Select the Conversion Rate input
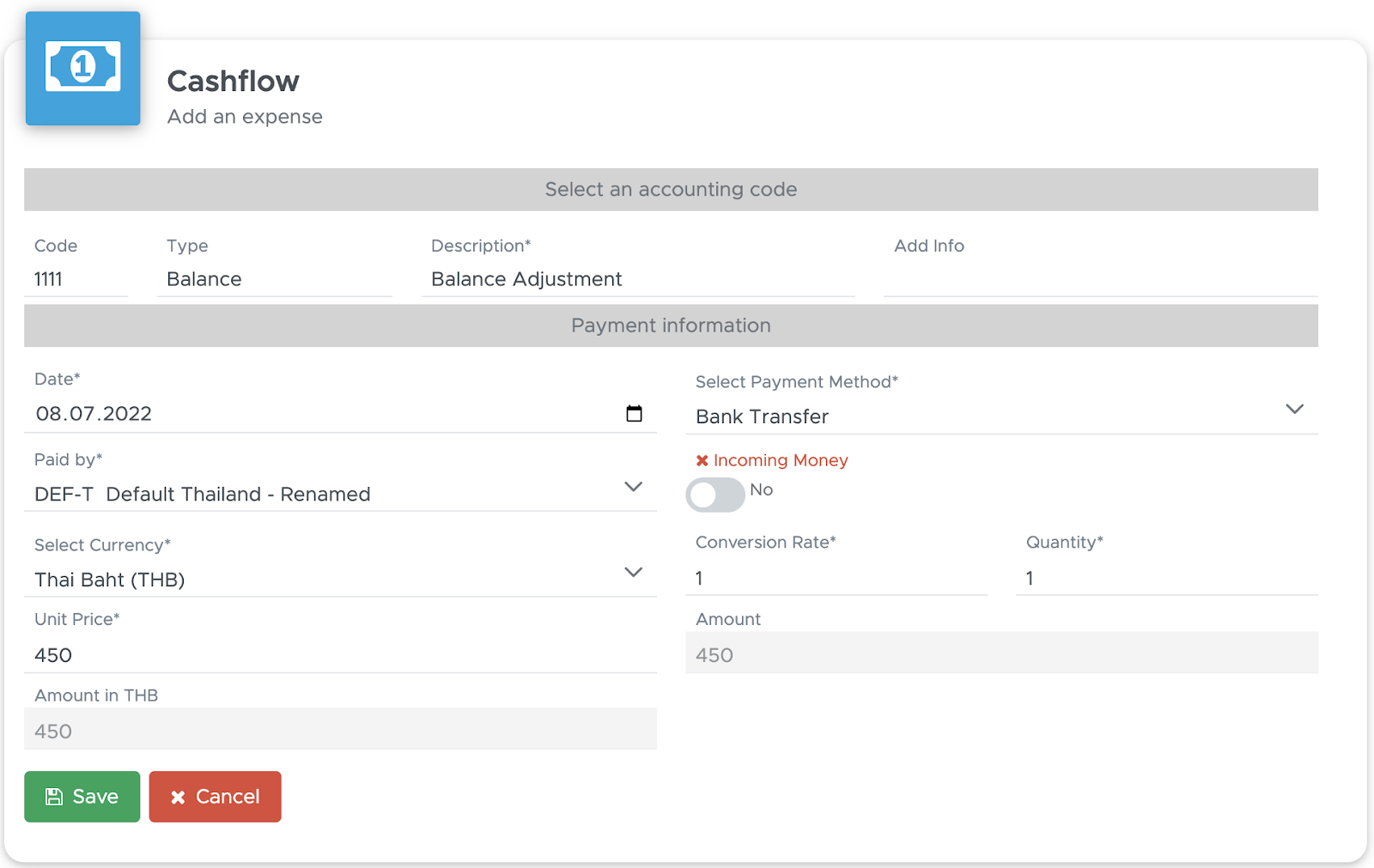Viewport: 1374px width, 868px height. click(836, 578)
